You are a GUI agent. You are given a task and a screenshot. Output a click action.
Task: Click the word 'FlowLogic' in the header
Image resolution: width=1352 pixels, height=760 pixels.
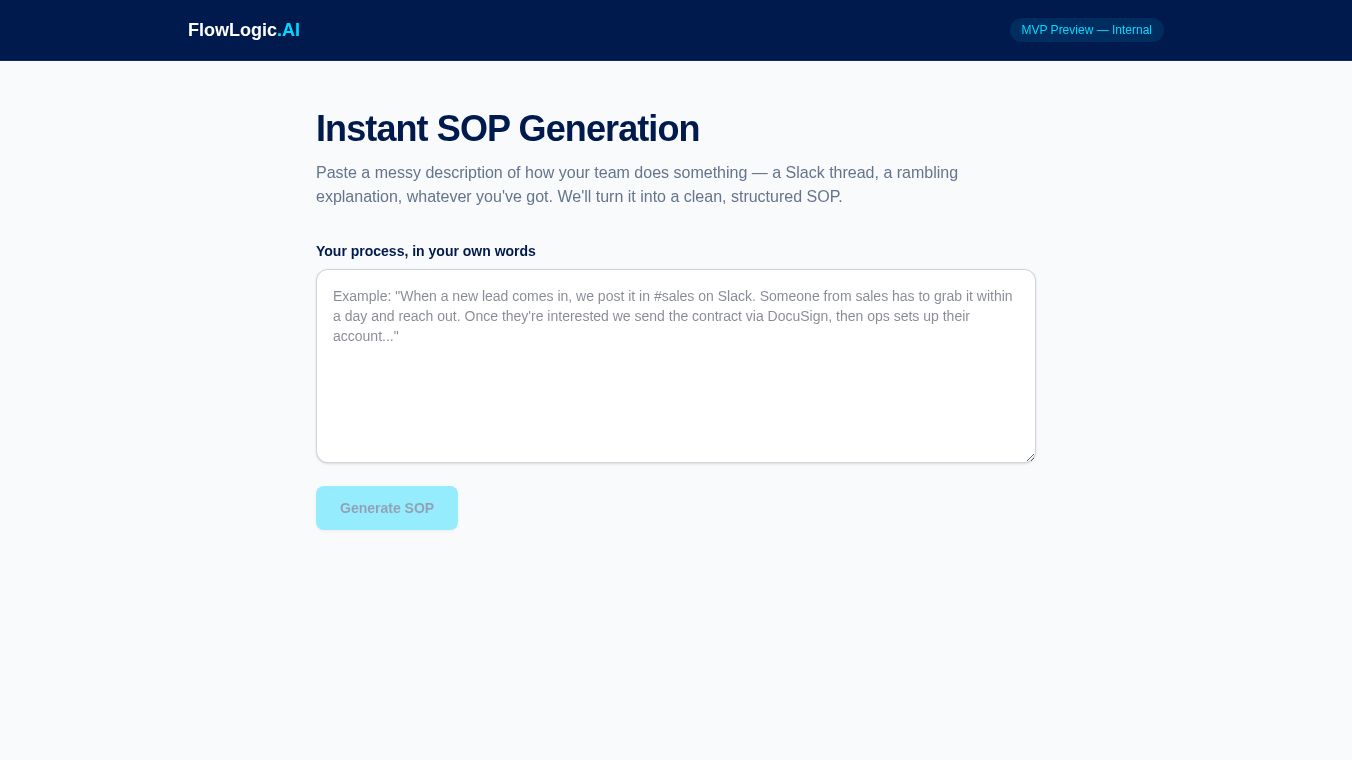tap(232, 30)
